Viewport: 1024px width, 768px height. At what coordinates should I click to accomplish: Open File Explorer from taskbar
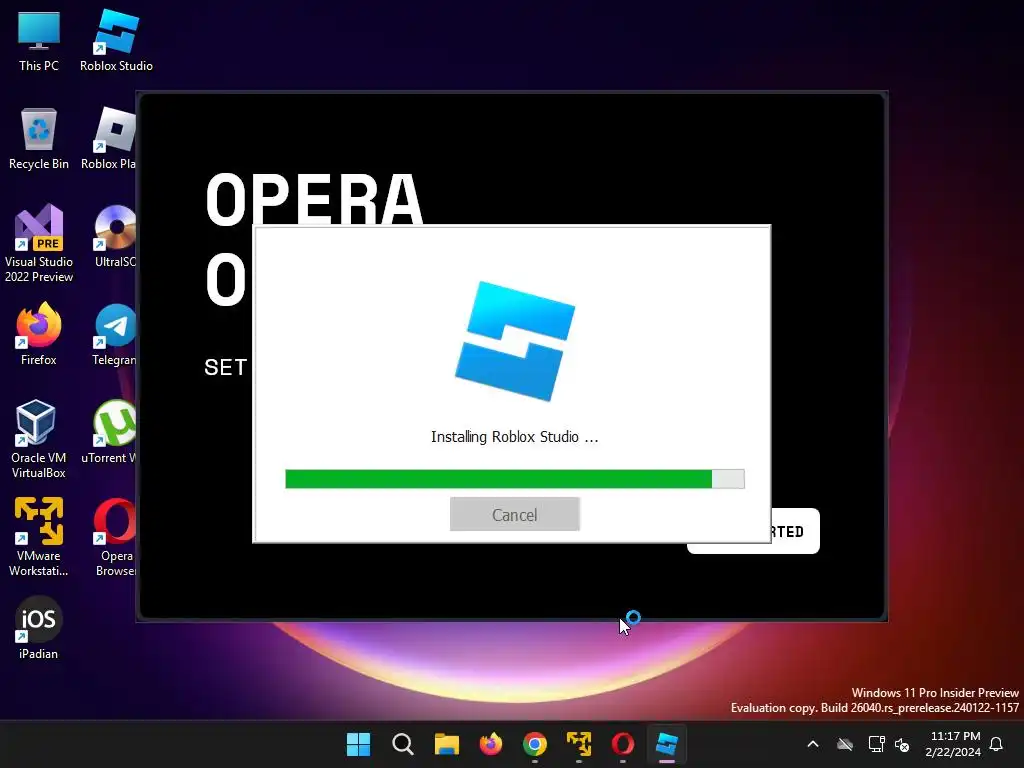(447, 744)
